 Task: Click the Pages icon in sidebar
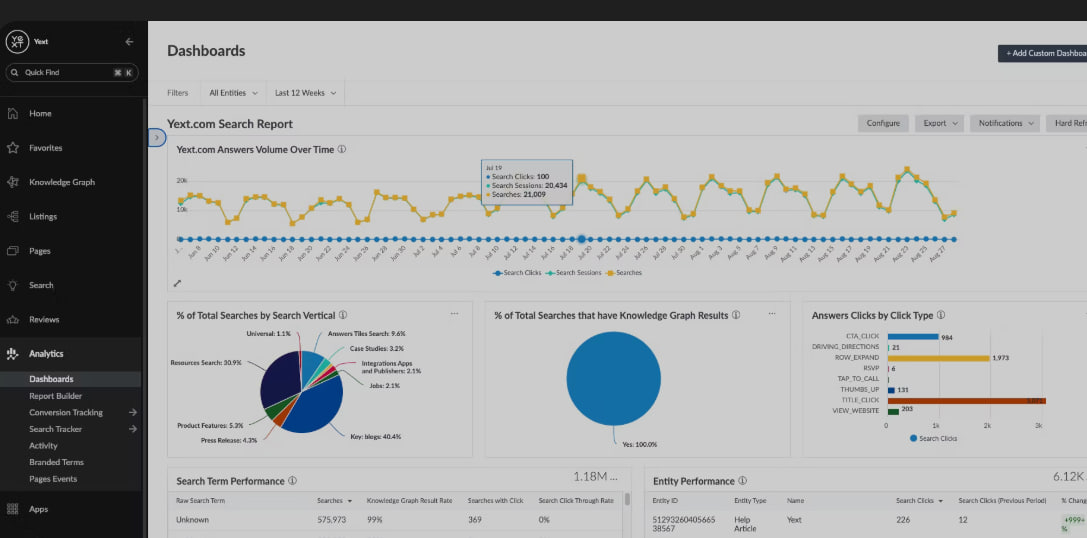pyautogui.click(x=12, y=251)
